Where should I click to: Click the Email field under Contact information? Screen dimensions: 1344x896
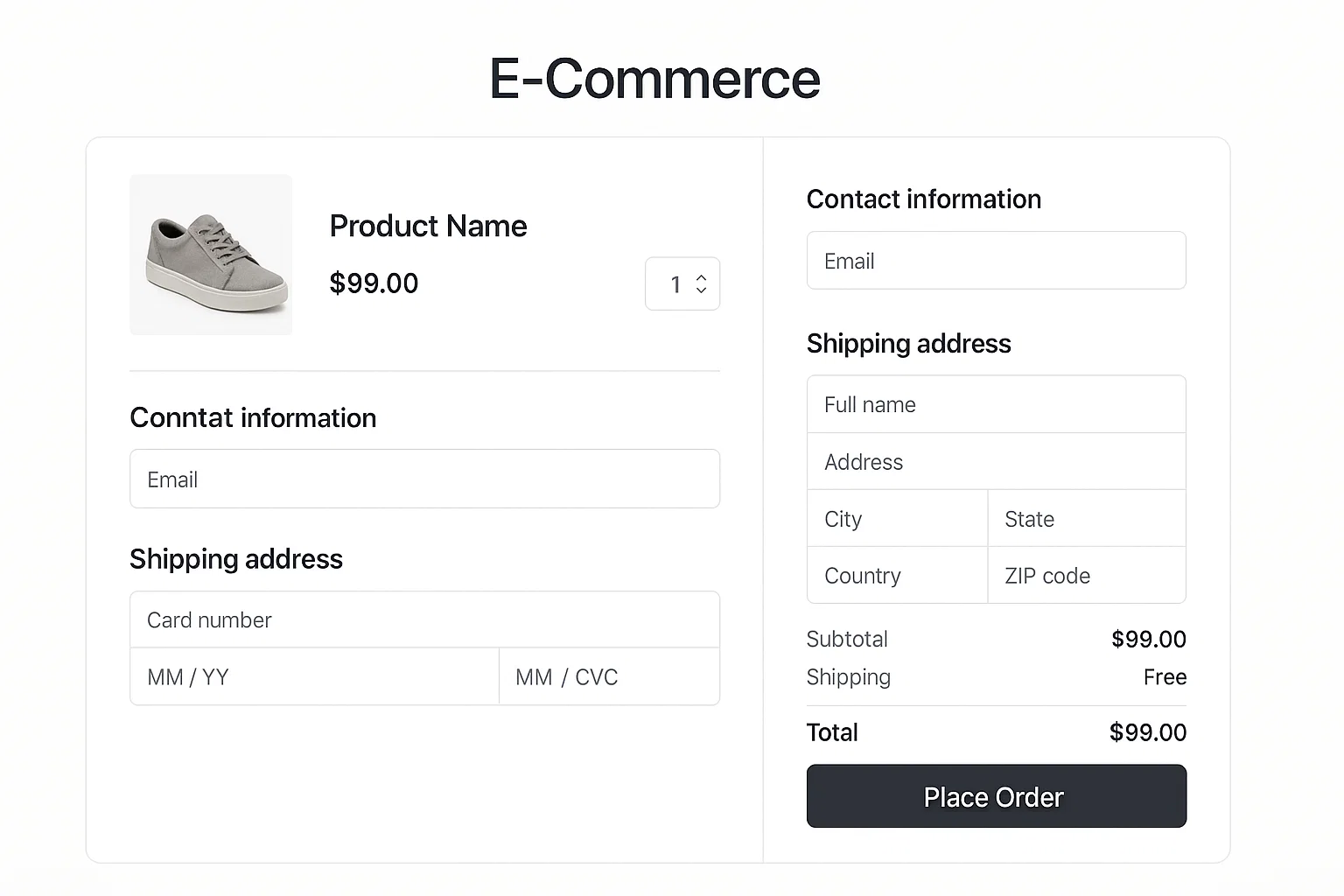[996, 260]
